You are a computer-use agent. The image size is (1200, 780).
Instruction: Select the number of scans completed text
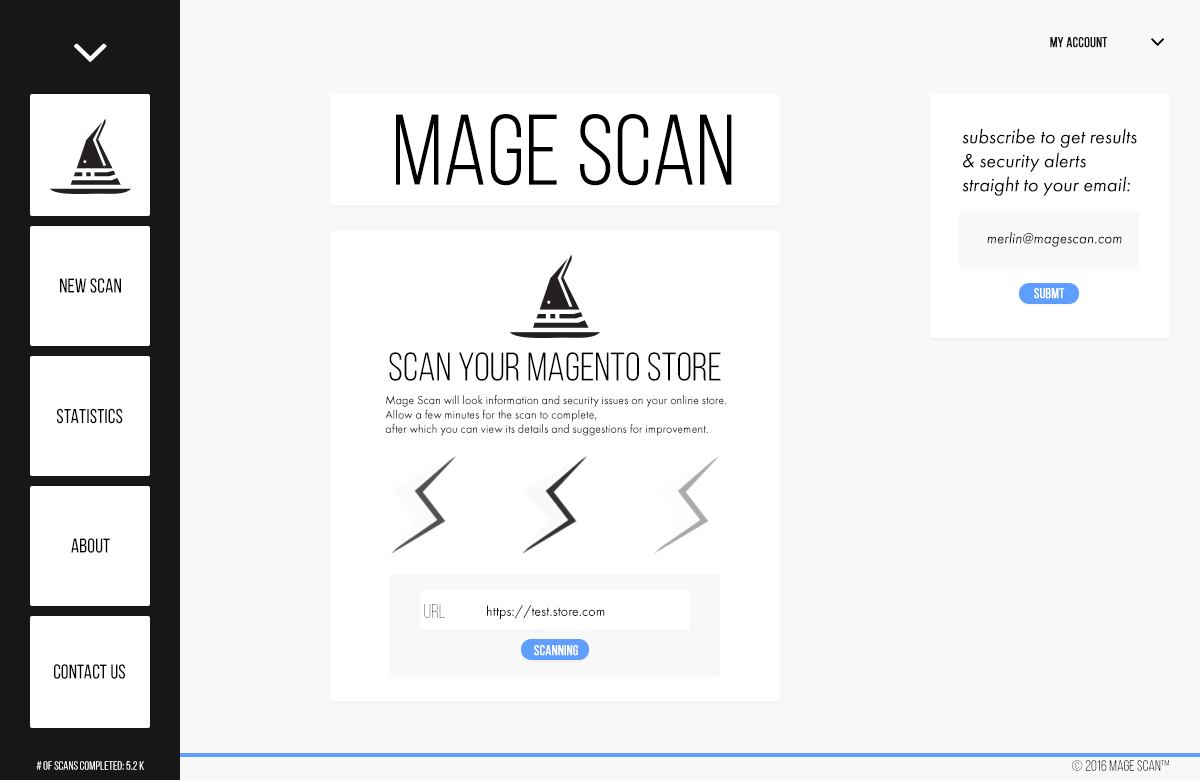[90, 766]
